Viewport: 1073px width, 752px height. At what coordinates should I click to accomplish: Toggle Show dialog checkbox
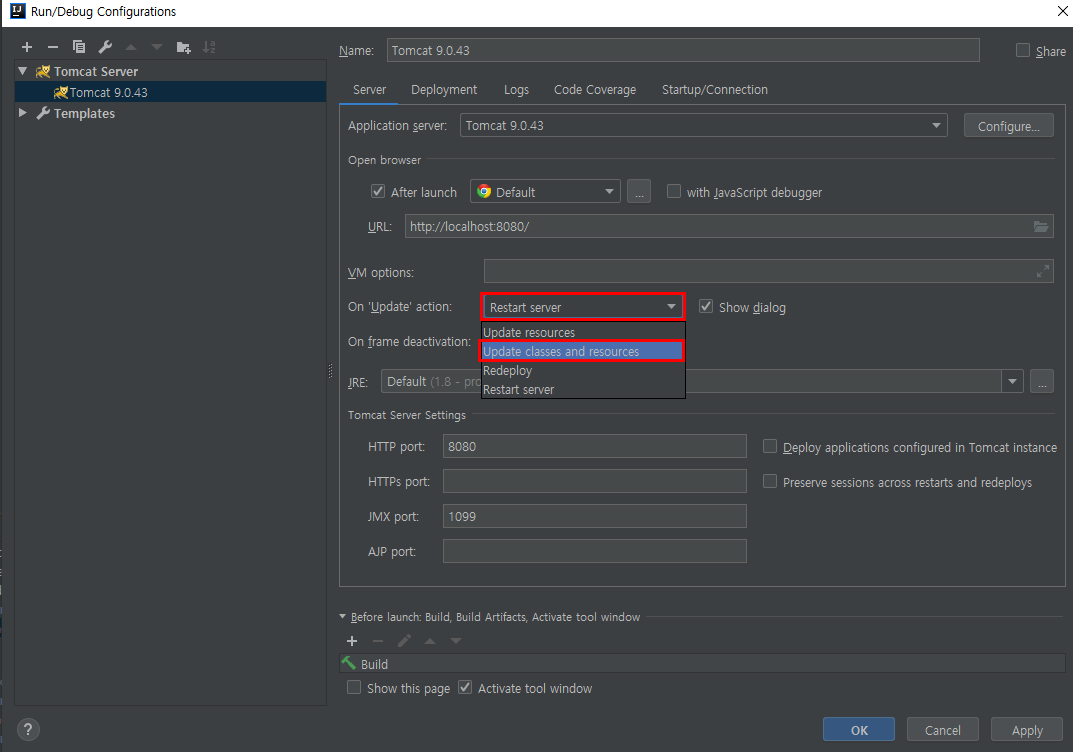tap(706, 307)
